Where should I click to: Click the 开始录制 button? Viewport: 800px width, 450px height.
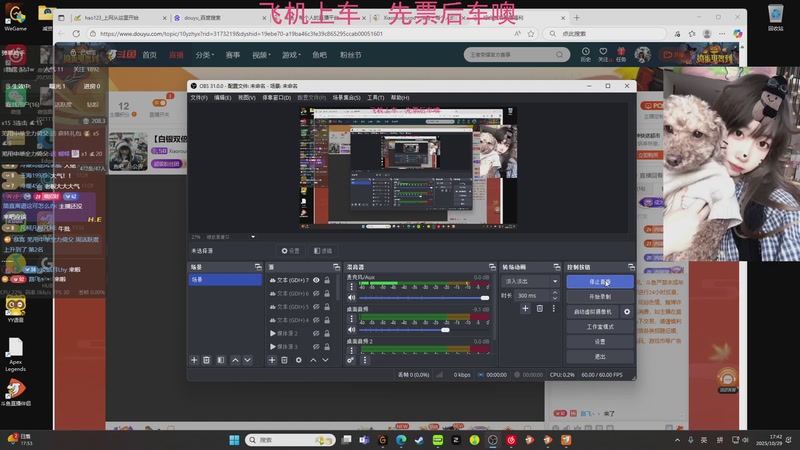[x=600, y=296]
